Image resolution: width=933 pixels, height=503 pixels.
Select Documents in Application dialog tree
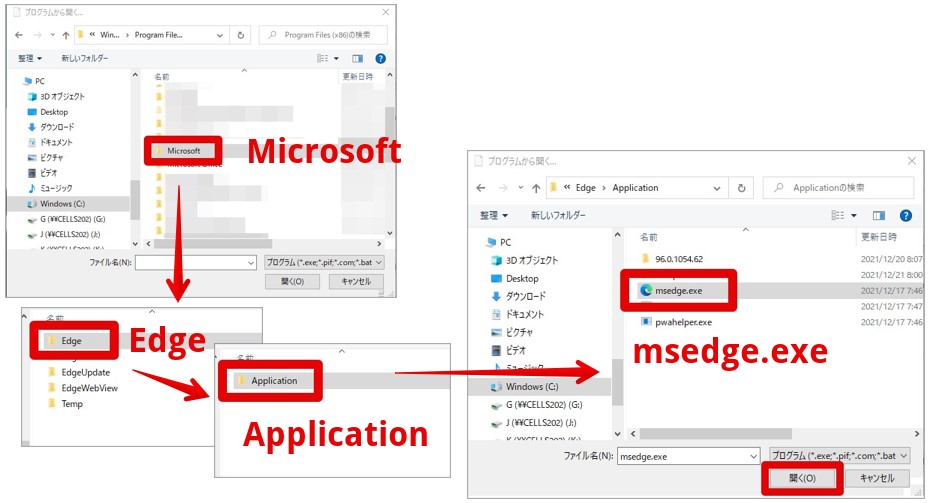tap(517, 314)
